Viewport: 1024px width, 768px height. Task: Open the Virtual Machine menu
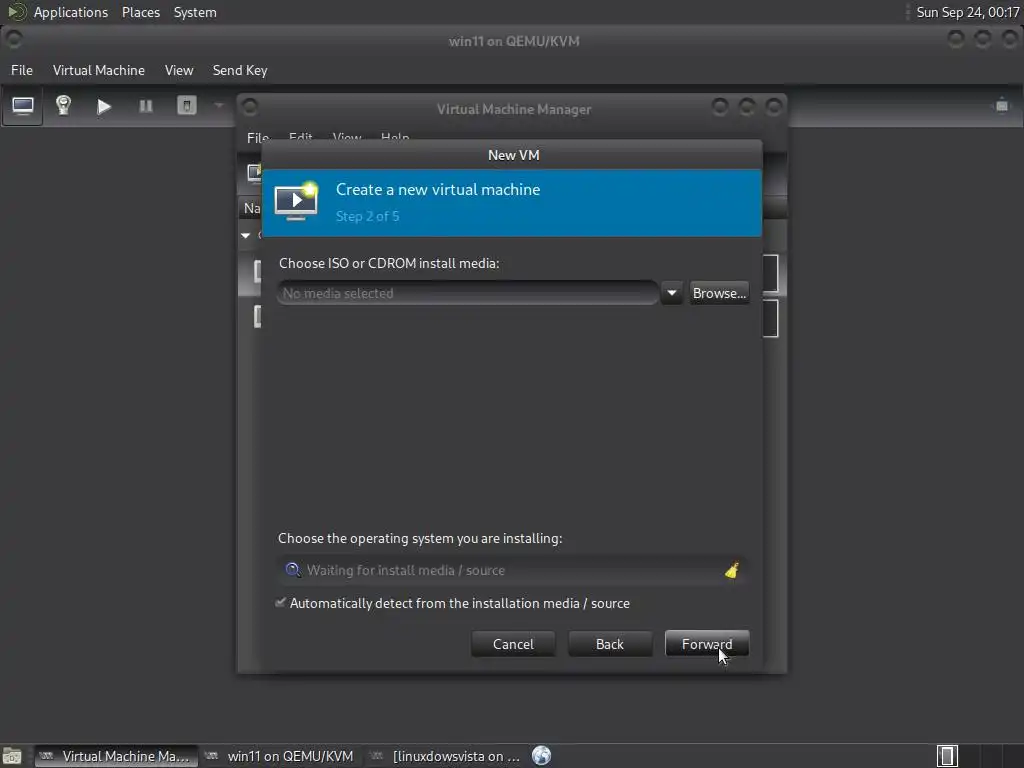(99, 70)
